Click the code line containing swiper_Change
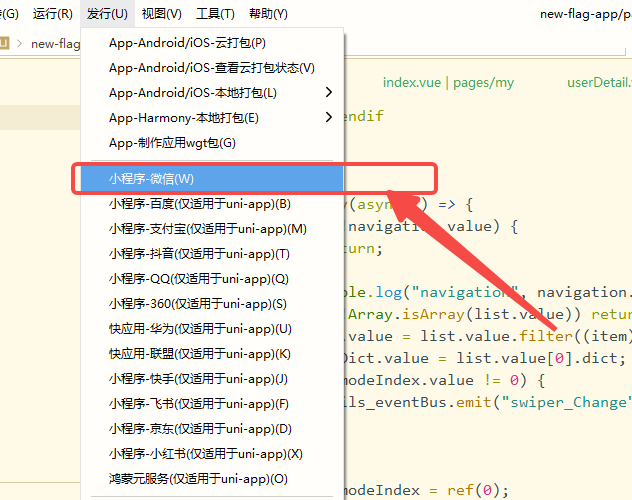 tap(487, 402)
